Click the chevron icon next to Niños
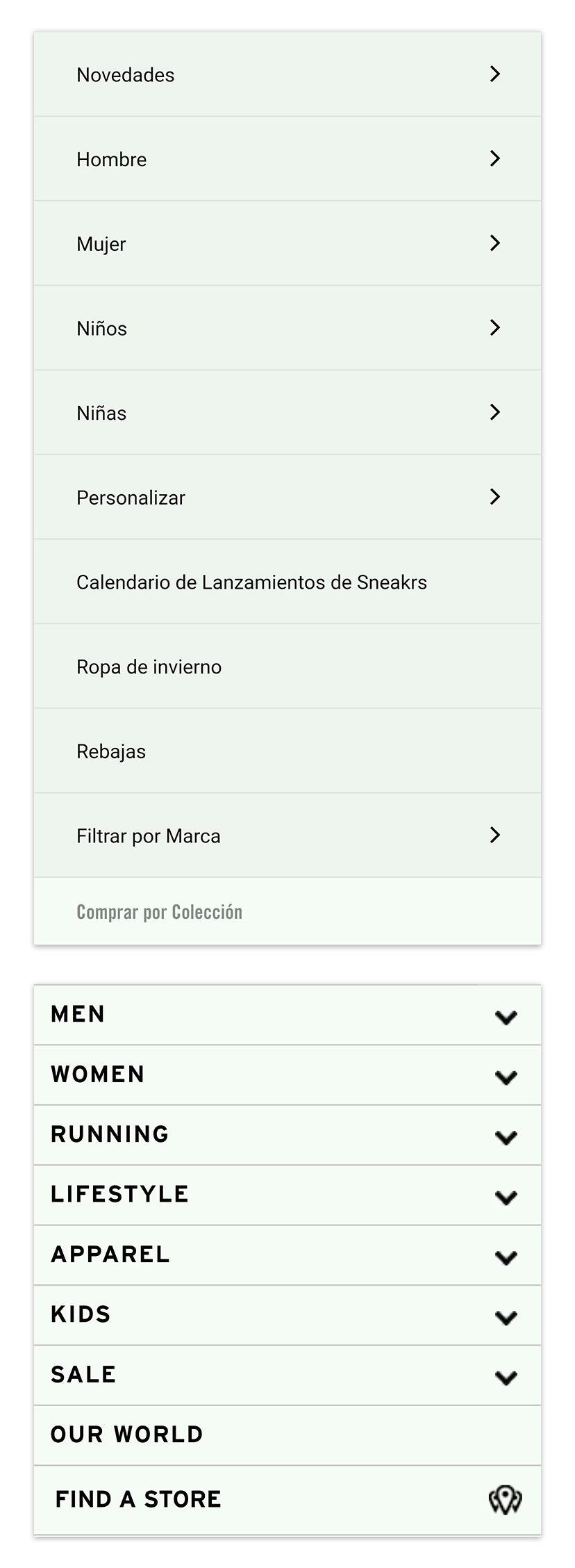The height and width of the screenshot is (1568, 575). (x=495, y=328)
